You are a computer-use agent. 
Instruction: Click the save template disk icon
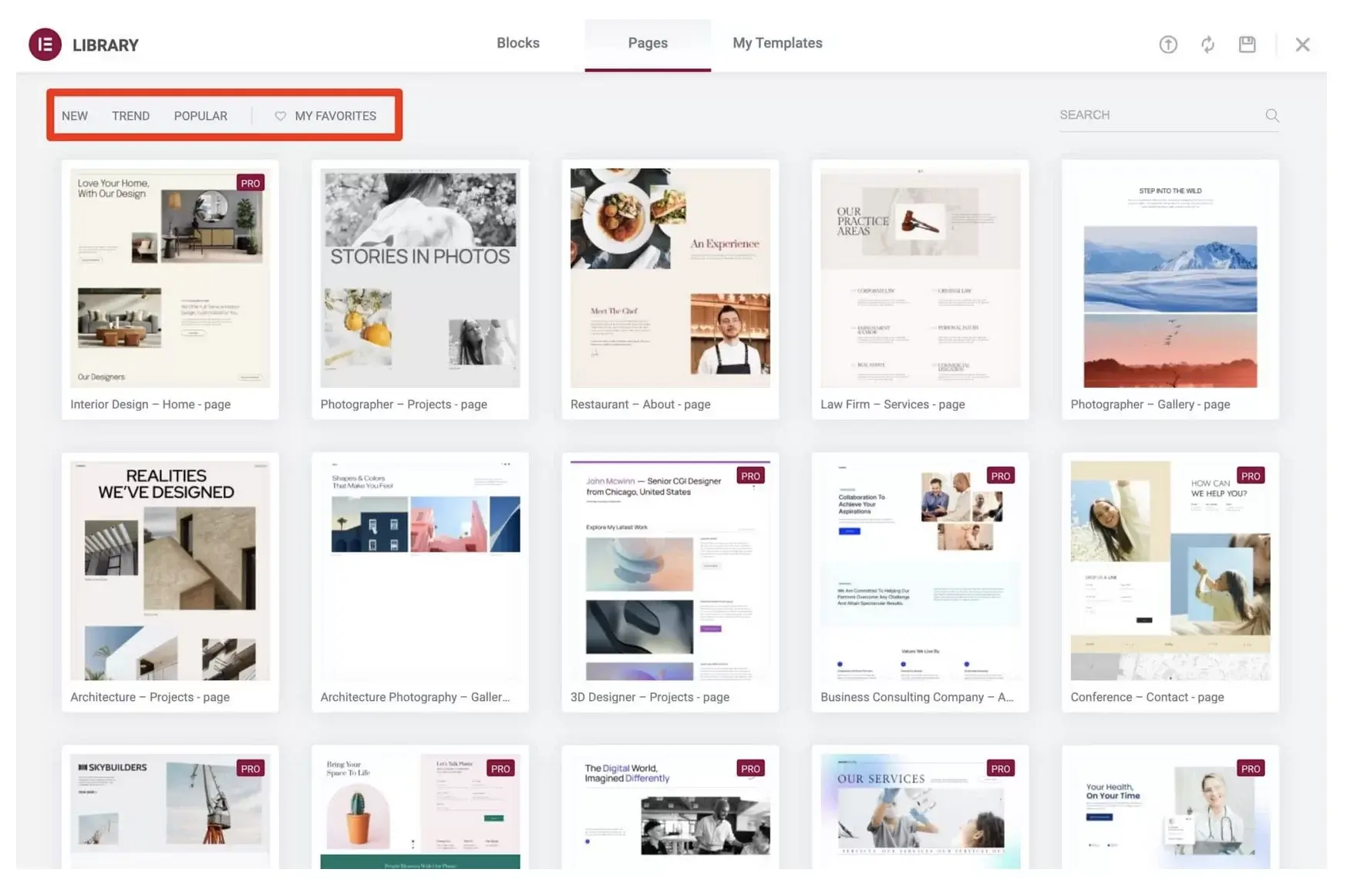(1247, 45)
